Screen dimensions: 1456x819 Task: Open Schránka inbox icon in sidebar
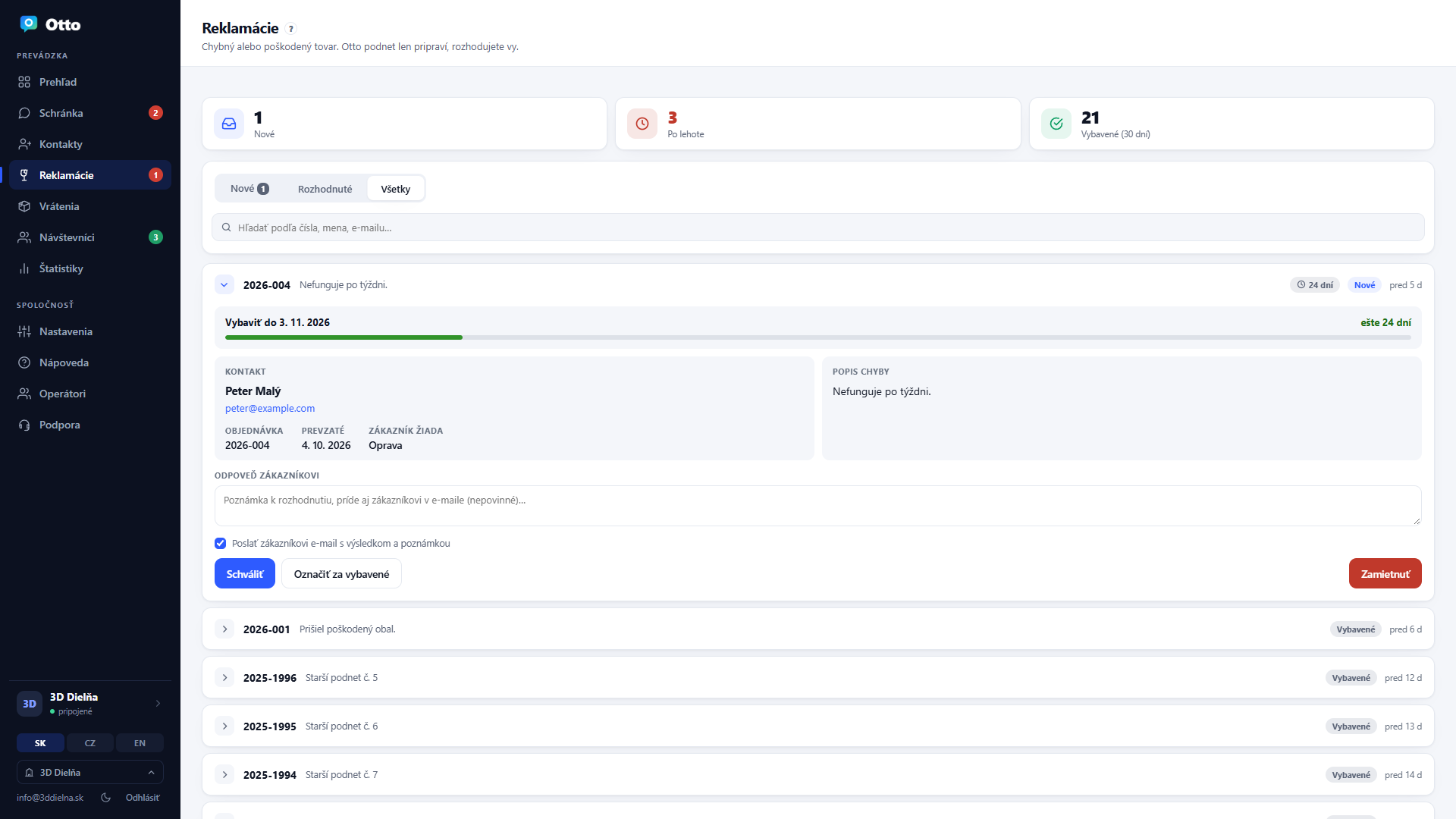(24, 113)
